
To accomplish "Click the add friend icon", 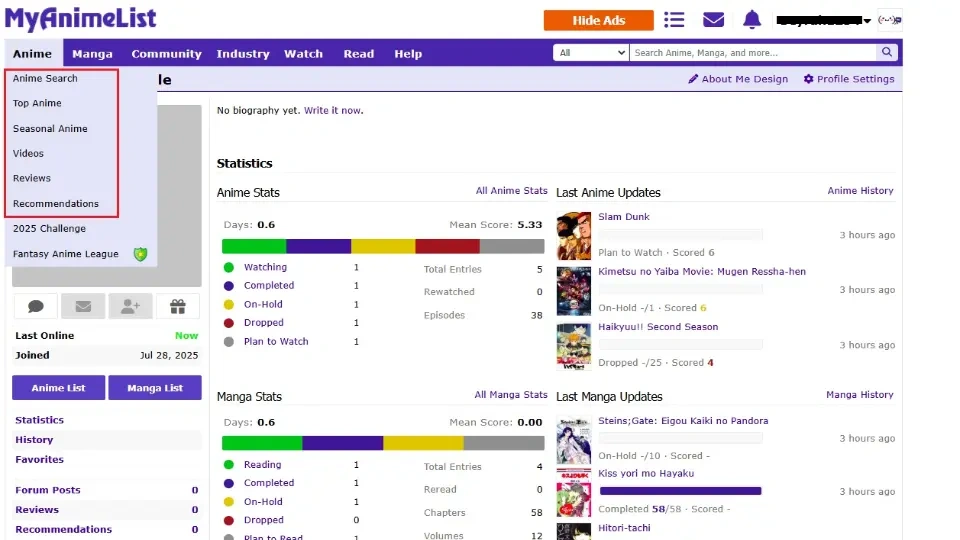I will point(130,306).
